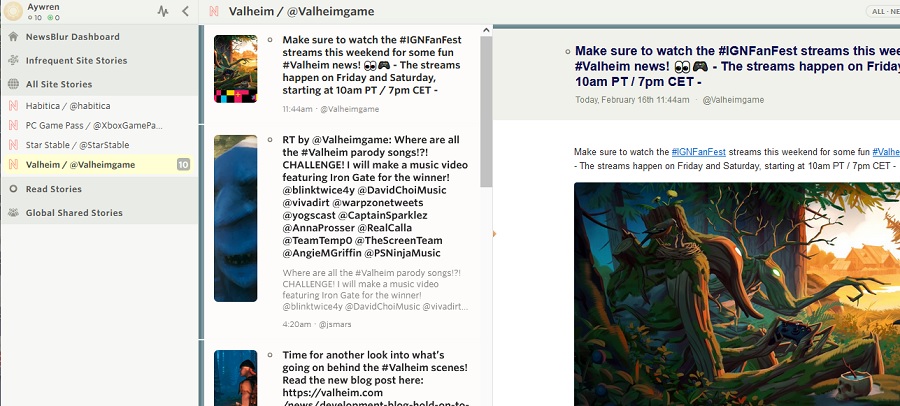Open the Valheim parody songs story
The height and width of the screenshot is (406, 900).
pos(375,196)
